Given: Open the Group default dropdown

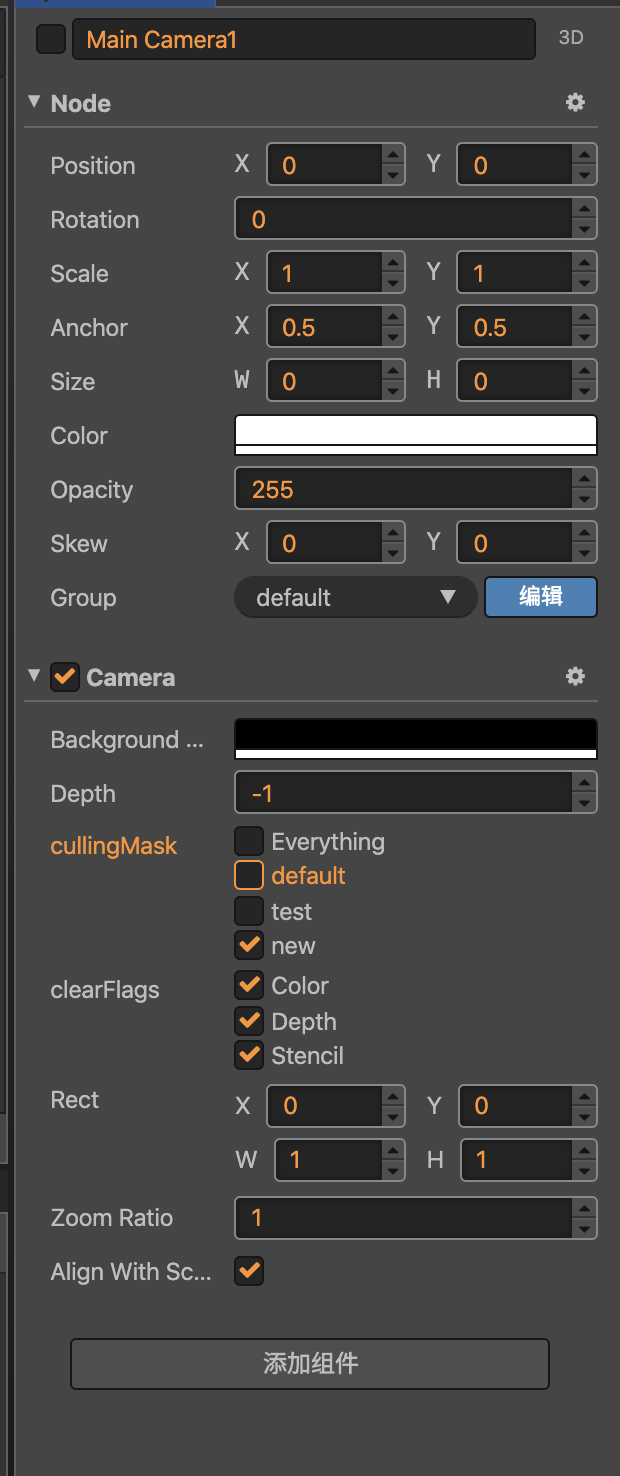Looking at the screenshot, I should (x=354, y=598).
